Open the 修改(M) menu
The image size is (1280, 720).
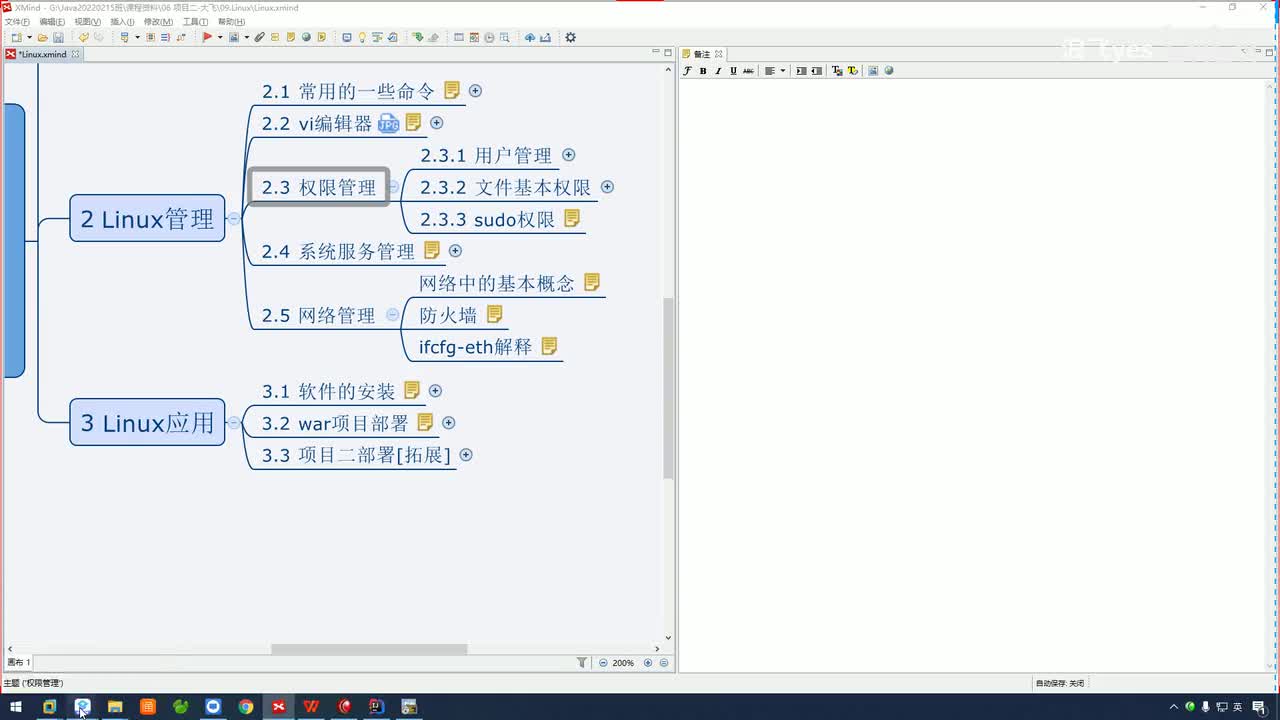(x=158, y=21)
